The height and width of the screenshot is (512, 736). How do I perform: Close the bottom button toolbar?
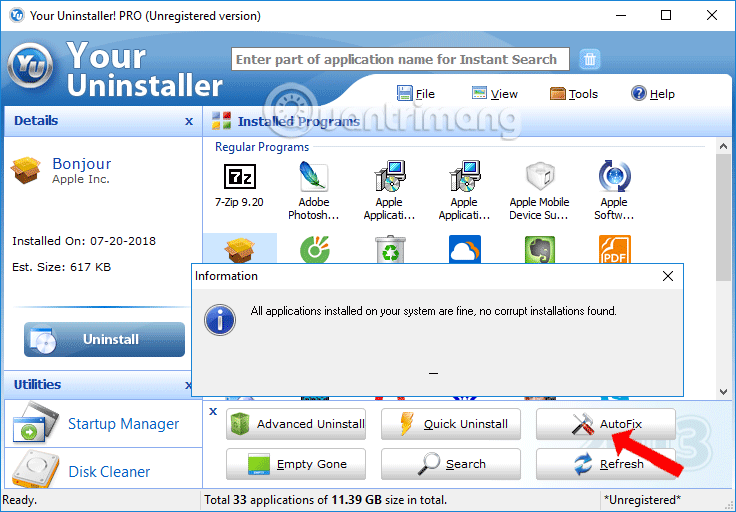(x=213, y=412)
